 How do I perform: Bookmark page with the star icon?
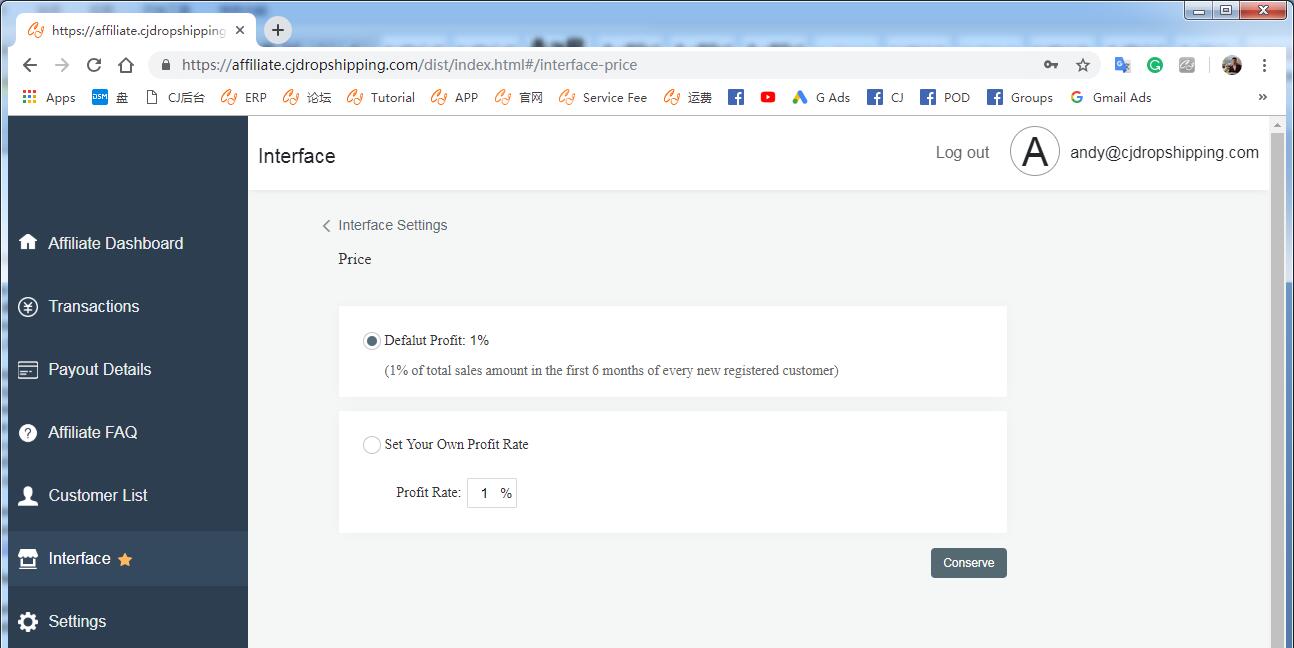point(1082,65)
